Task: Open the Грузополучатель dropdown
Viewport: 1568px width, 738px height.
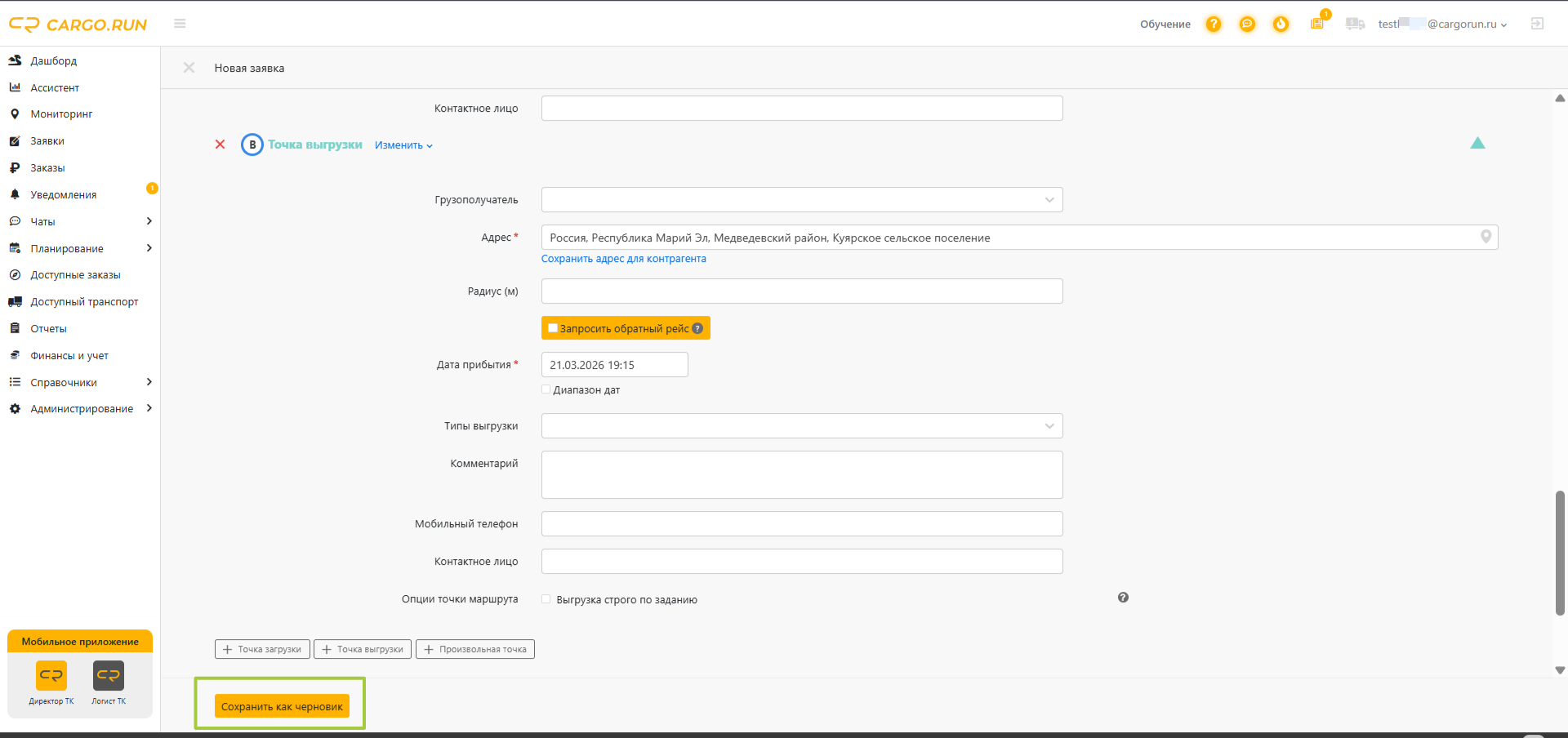Action: point(802,200)
